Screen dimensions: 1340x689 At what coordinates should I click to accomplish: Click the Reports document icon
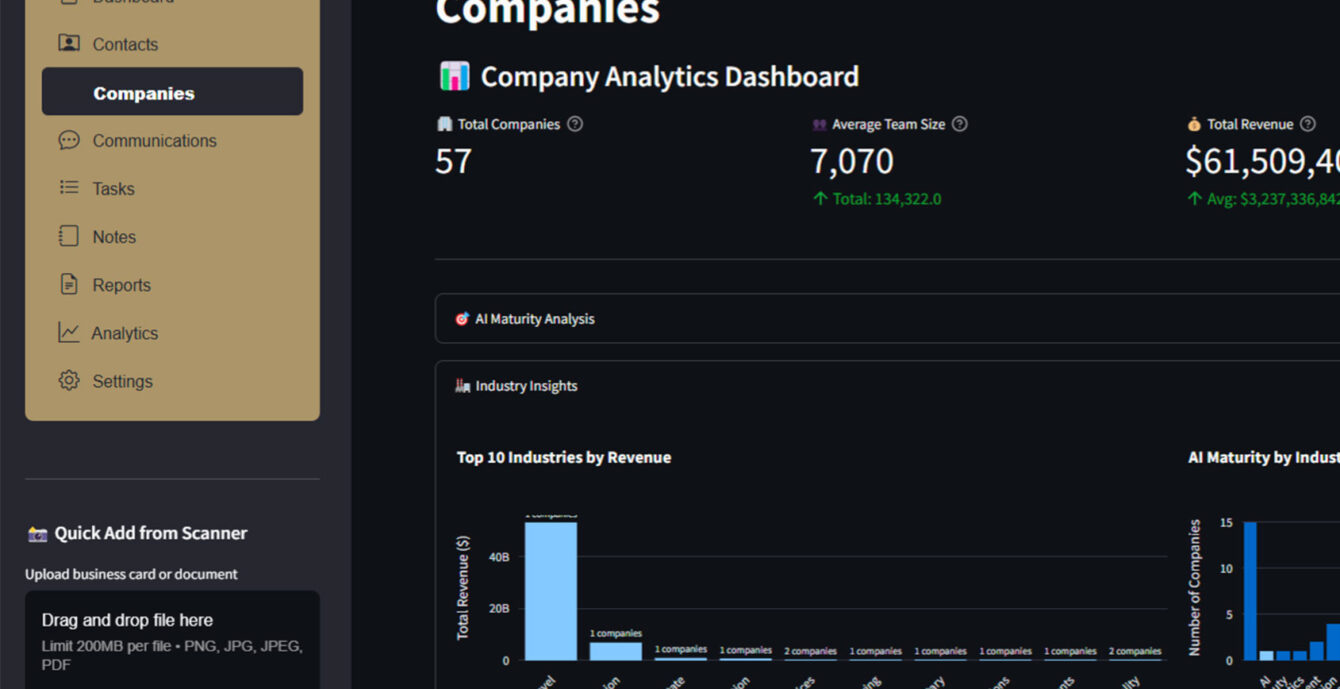(x=69, y=285)
